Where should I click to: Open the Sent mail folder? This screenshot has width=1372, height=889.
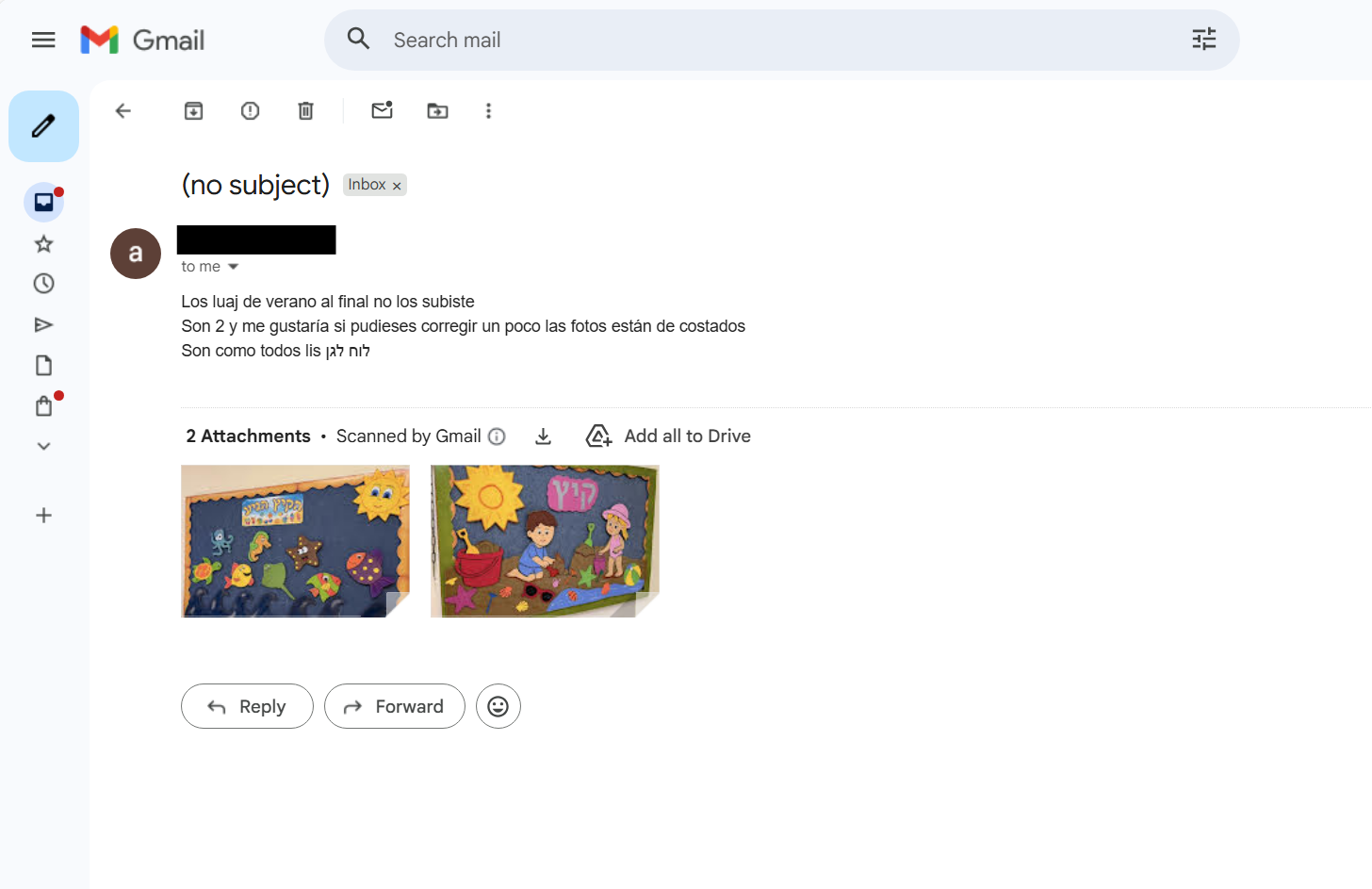click(43, 324)
